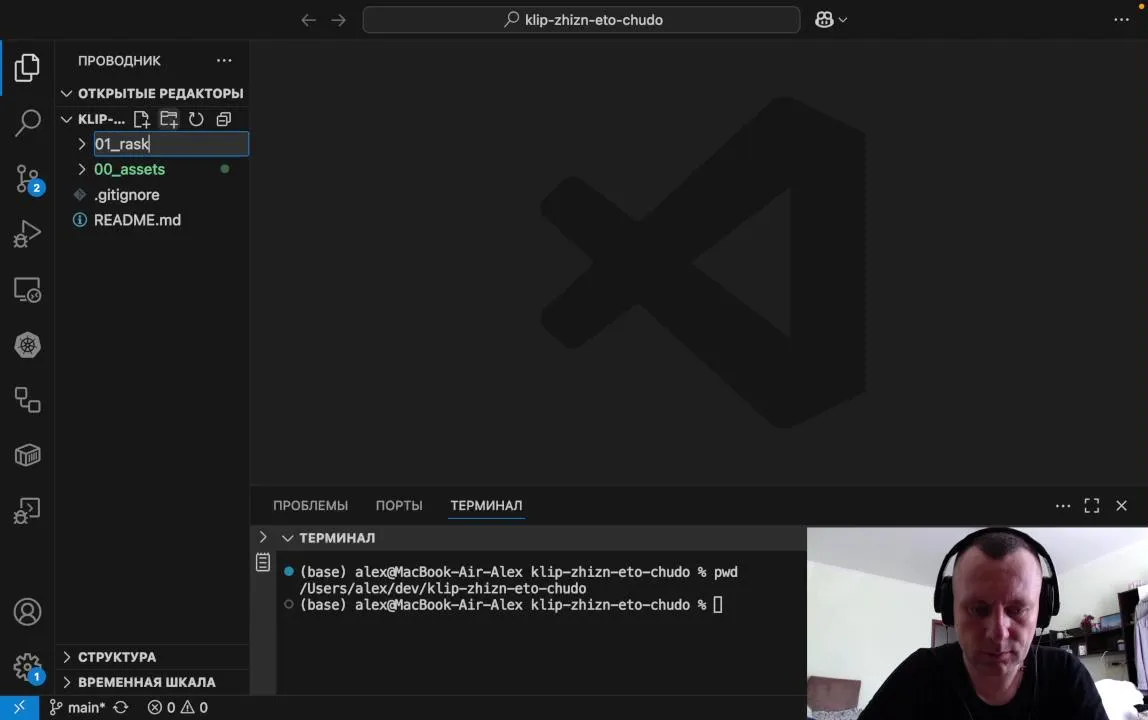Image resolution: width=1148 pixels, height=720 pixels.
Task: Select the Терминал tab
Action: [486, 506]
